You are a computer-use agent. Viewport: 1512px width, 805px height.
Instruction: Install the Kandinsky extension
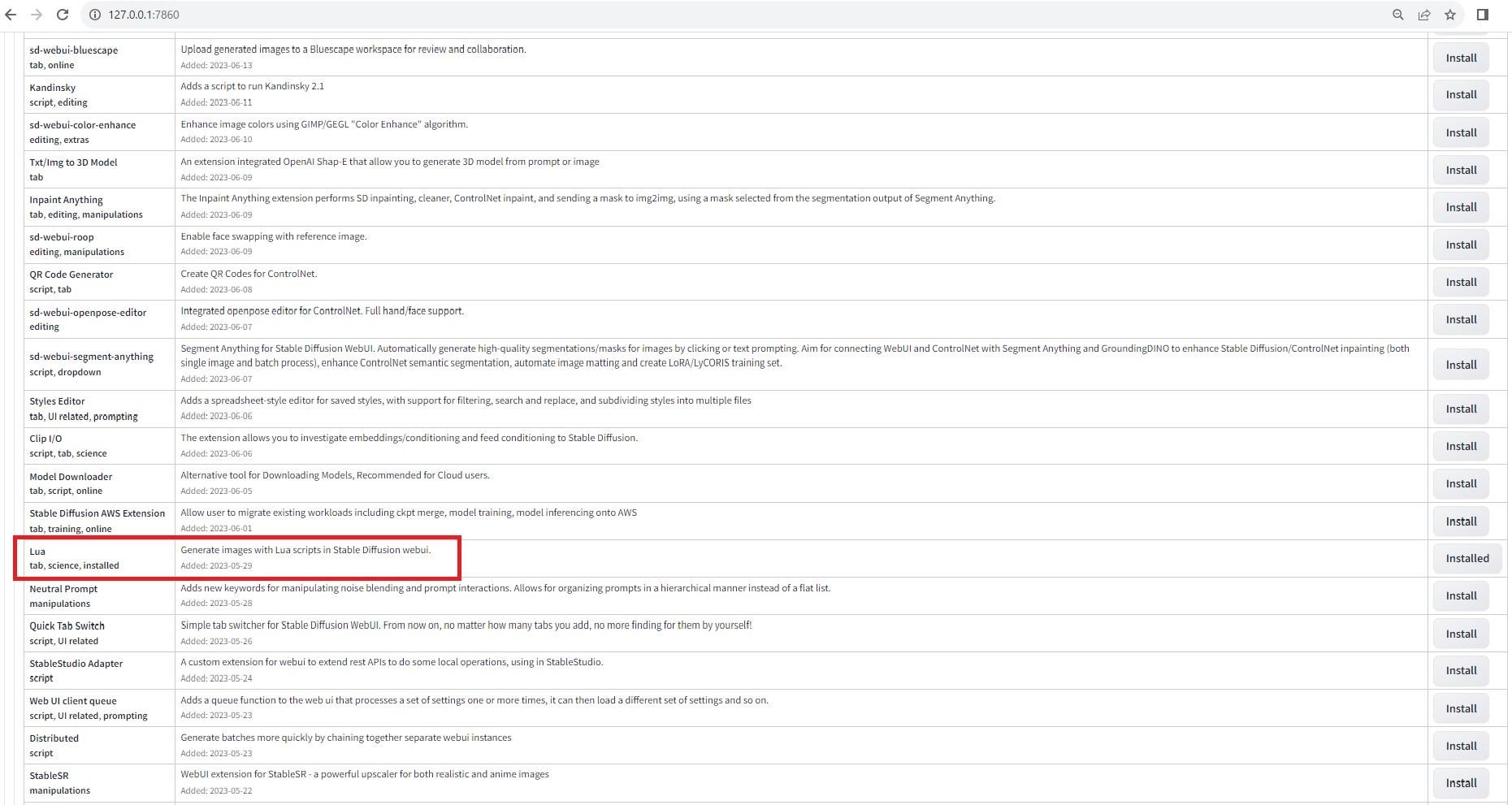click(x=1460, y=95)
